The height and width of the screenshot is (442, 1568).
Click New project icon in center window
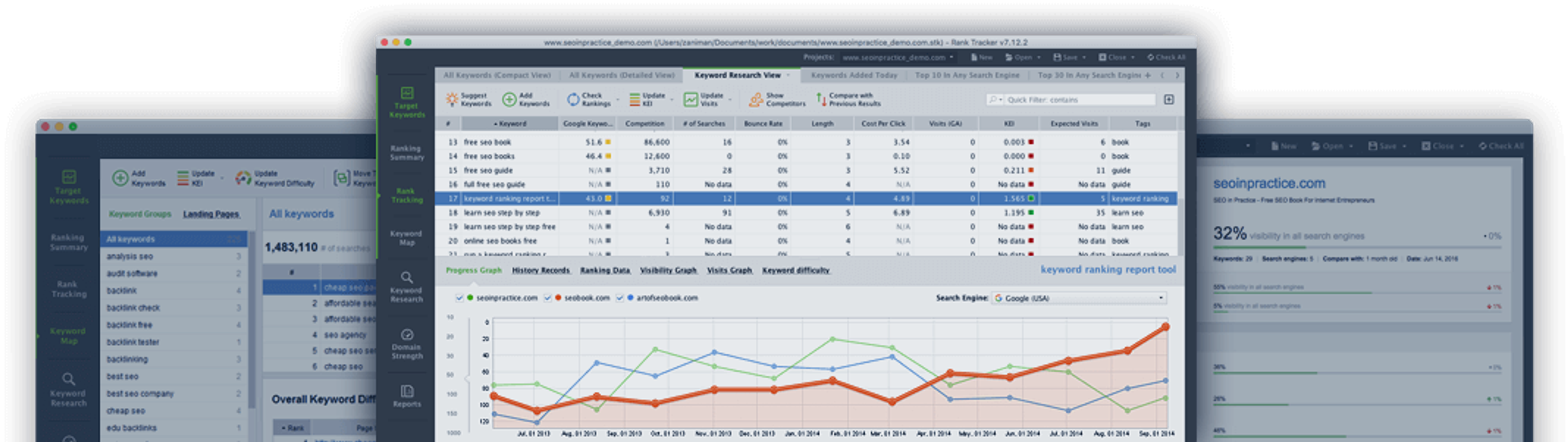(x=974, y=57)
